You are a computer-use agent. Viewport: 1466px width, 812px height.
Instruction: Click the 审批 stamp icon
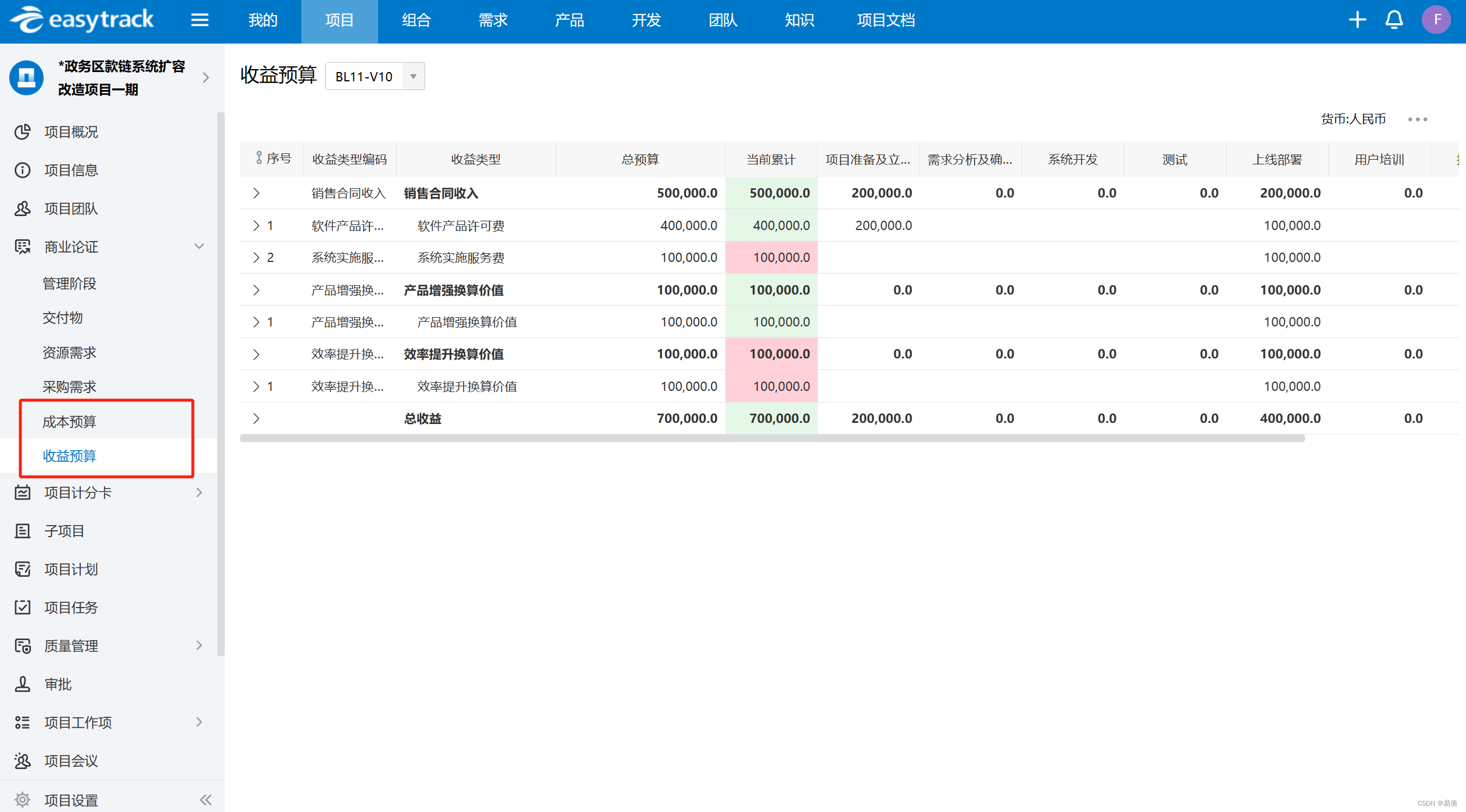(x=23, y=684)
